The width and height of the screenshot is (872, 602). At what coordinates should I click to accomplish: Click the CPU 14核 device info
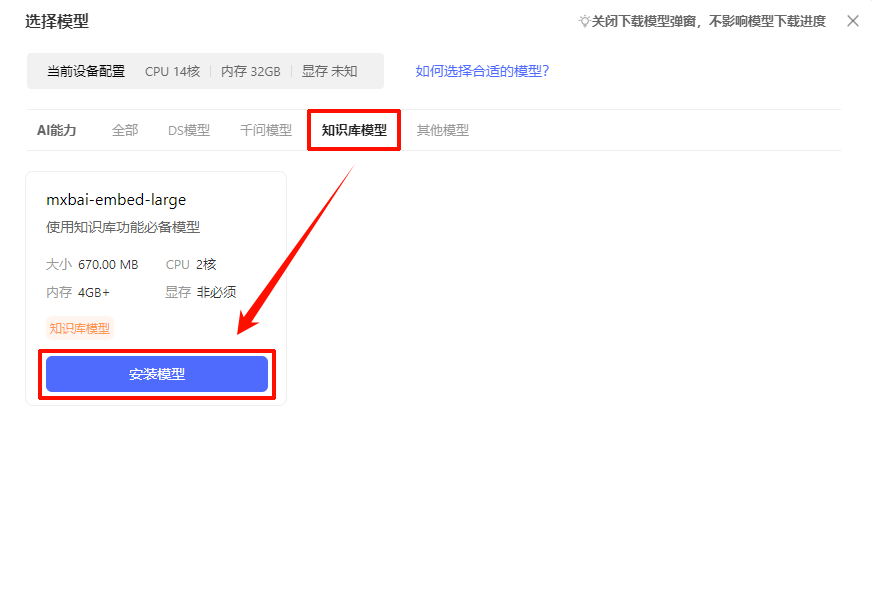point(172,71)
